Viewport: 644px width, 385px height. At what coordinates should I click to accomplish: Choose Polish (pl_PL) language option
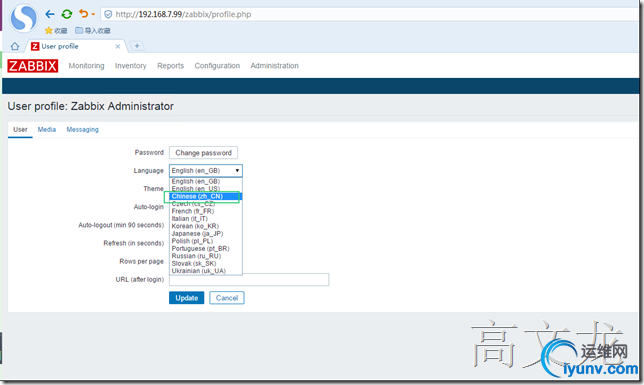tap(205, 241)
